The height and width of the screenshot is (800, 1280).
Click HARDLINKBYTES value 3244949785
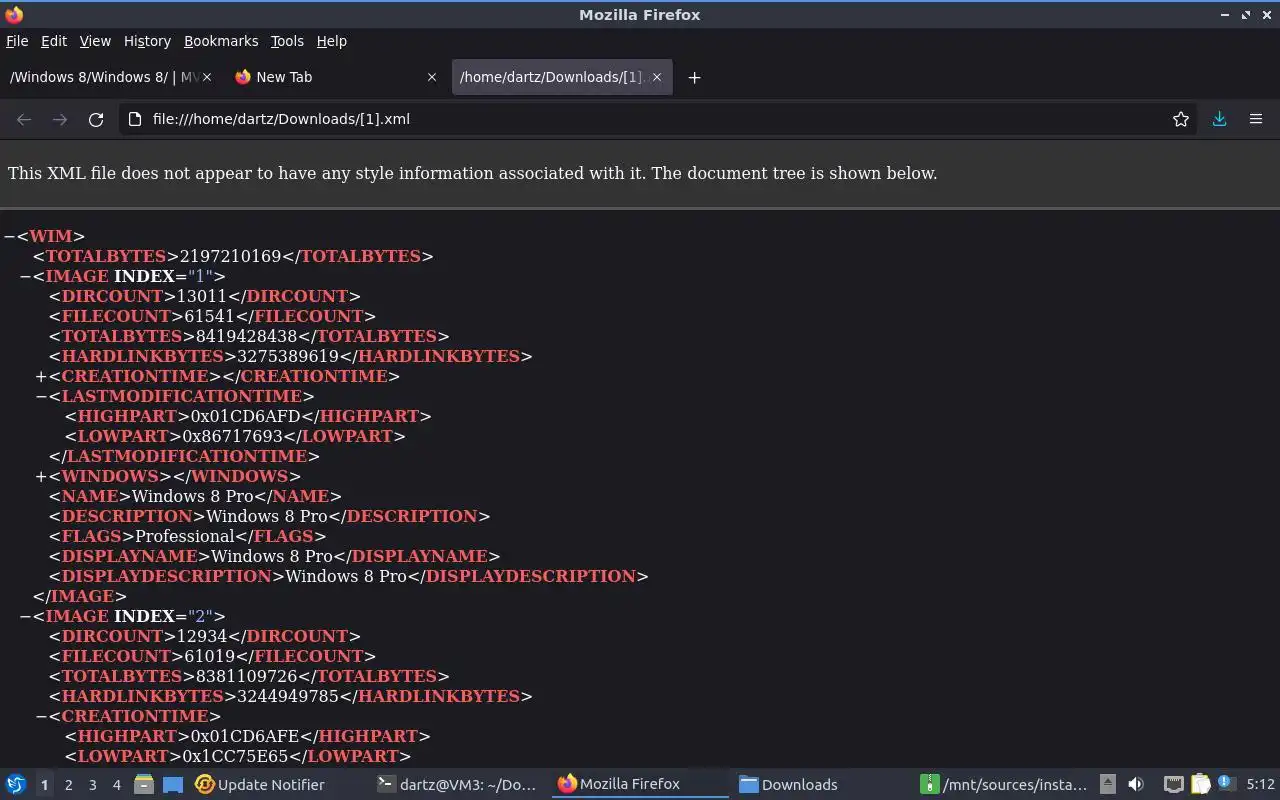click(288, 696)
